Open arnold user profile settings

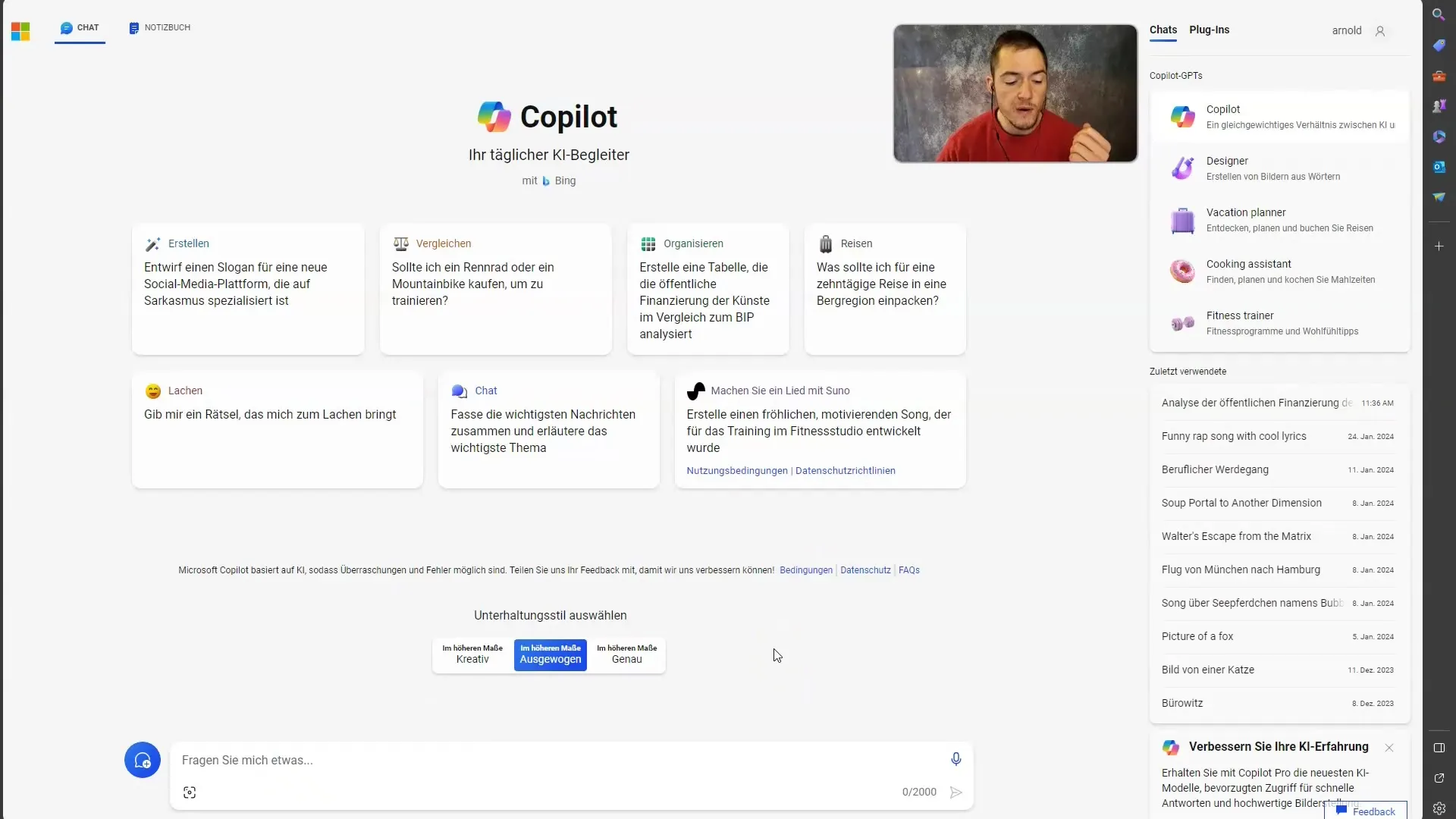click(1379, 30)
